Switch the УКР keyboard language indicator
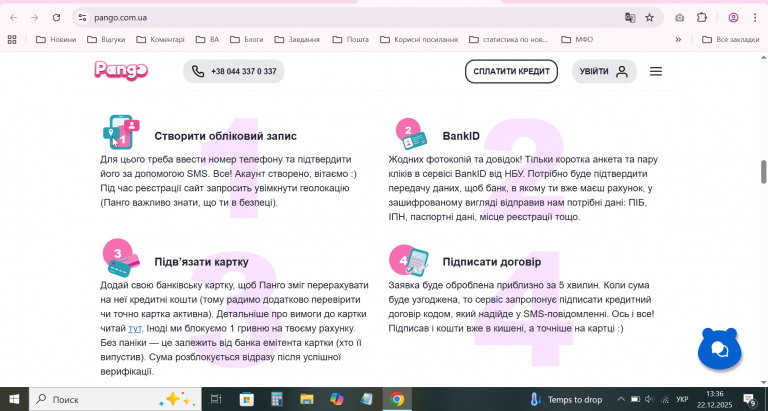This screenshot has height=411, width=768. [x=682, y=399]
